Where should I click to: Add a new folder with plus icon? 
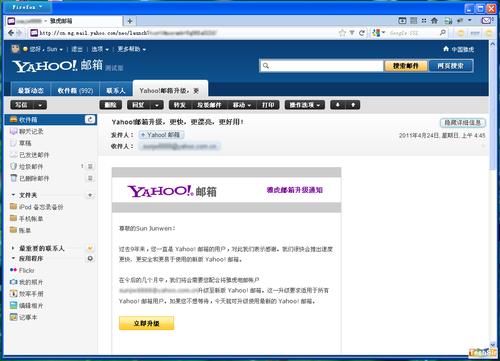point(90,195)
